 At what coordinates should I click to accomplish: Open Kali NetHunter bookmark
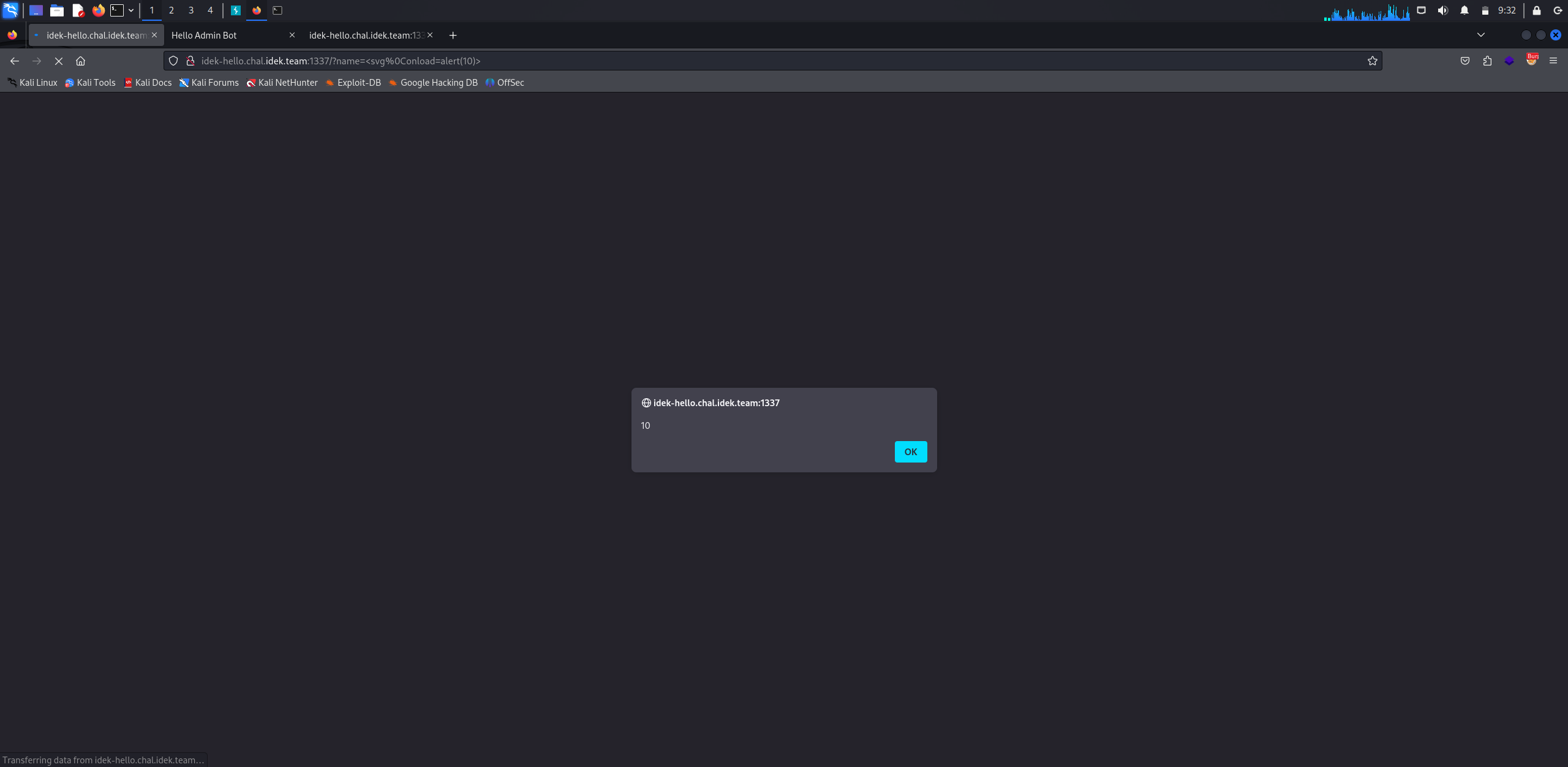pyautogui.click(x=282, y=82)
